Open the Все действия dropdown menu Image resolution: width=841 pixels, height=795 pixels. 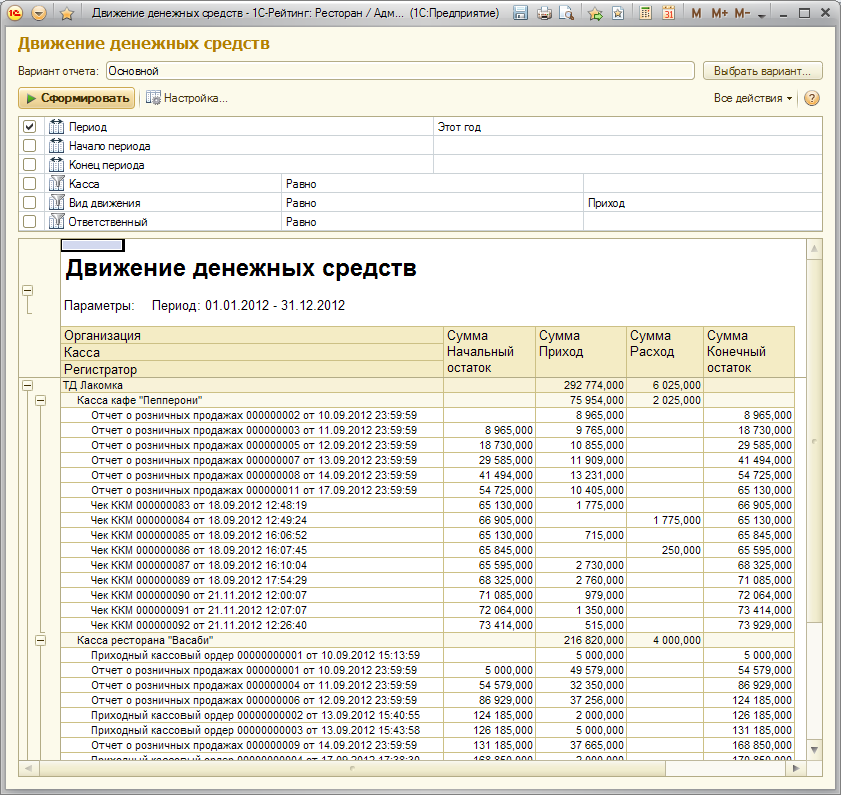(752, 98)
